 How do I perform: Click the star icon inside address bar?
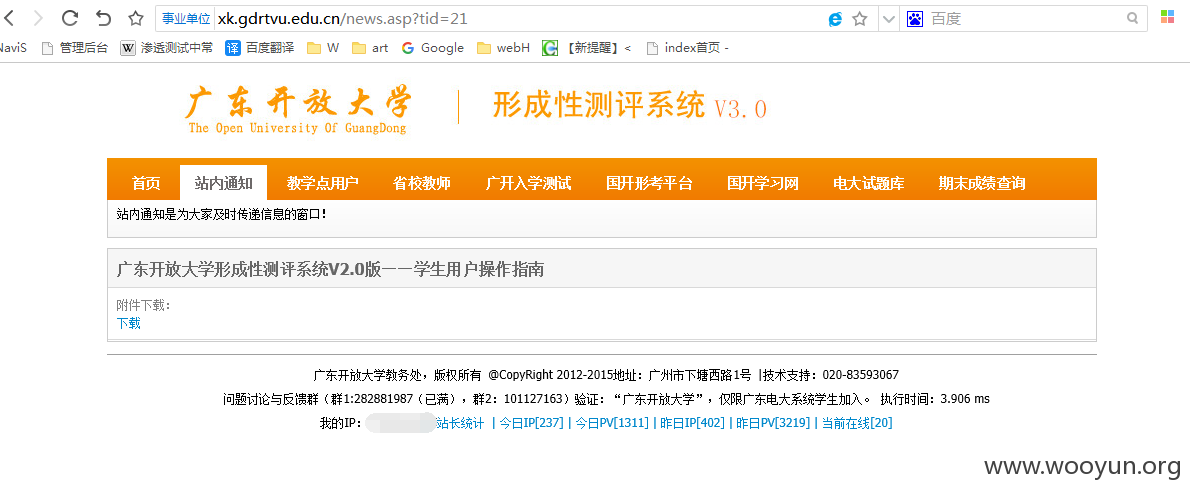860,19
